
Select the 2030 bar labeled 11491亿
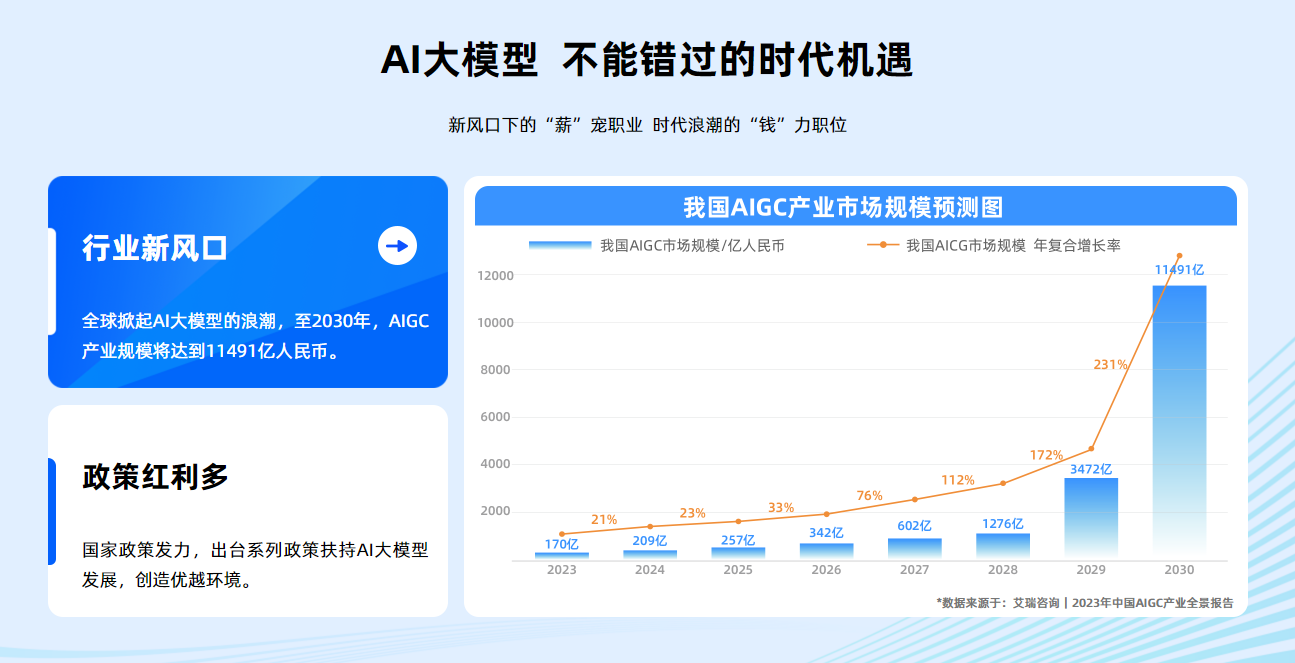(1179, 421)
